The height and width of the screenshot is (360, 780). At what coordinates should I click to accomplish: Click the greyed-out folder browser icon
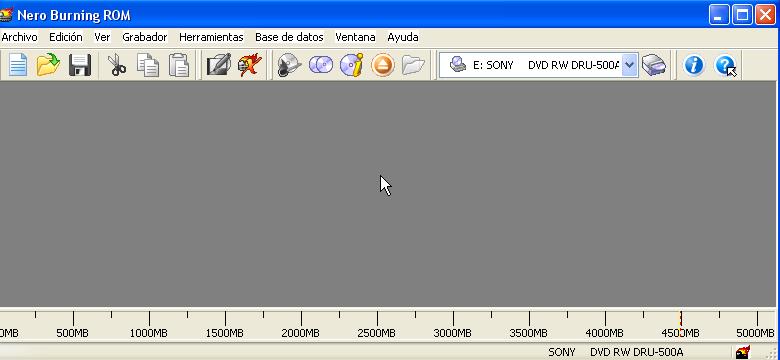413,65
